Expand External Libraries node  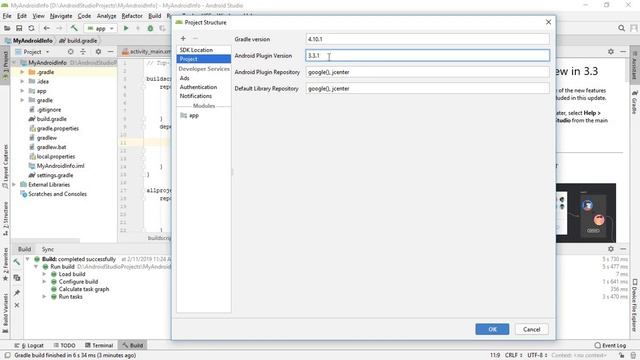[14, 184]
